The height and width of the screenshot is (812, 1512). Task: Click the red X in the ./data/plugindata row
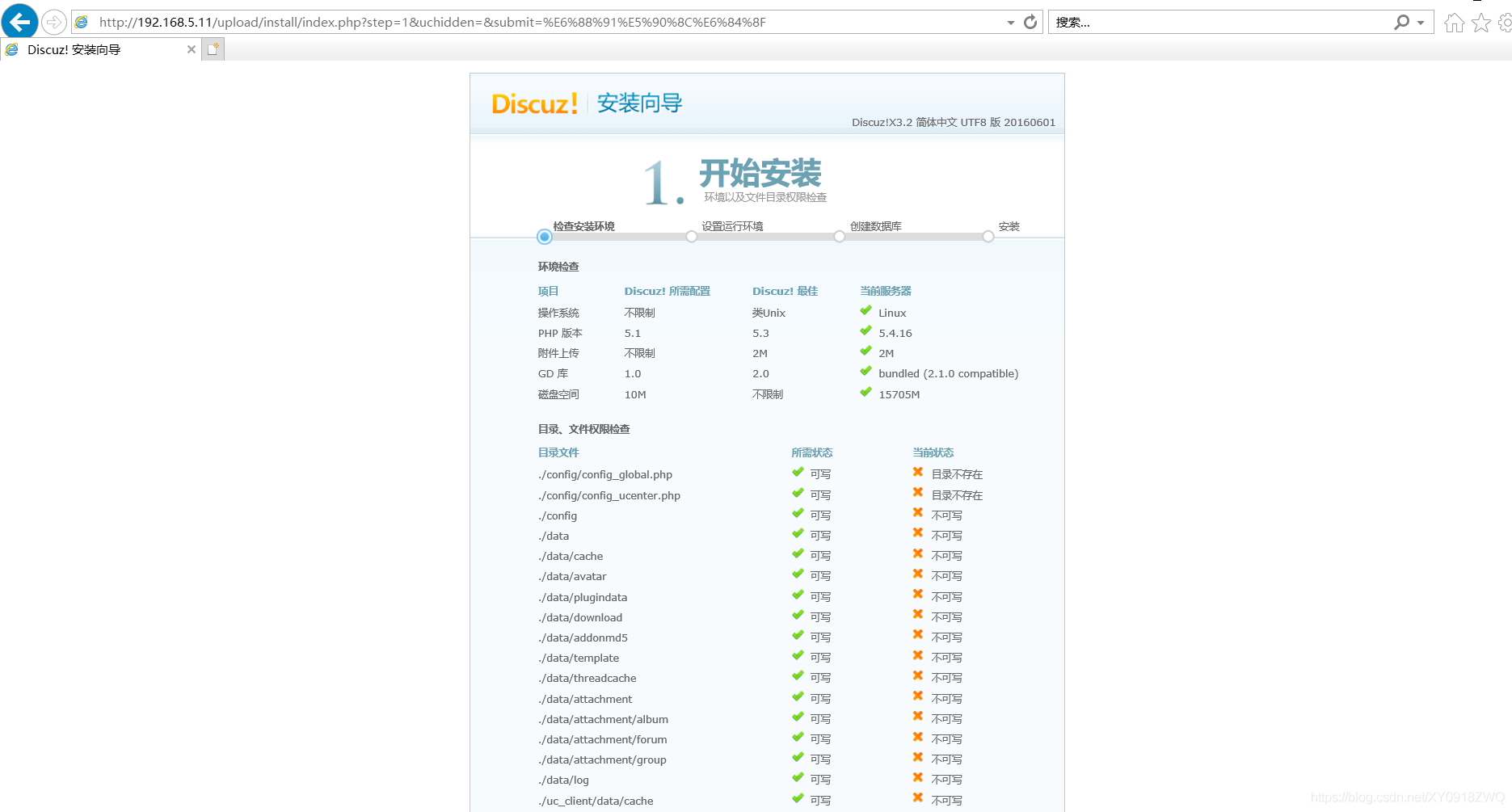click(x=918, y=595)
